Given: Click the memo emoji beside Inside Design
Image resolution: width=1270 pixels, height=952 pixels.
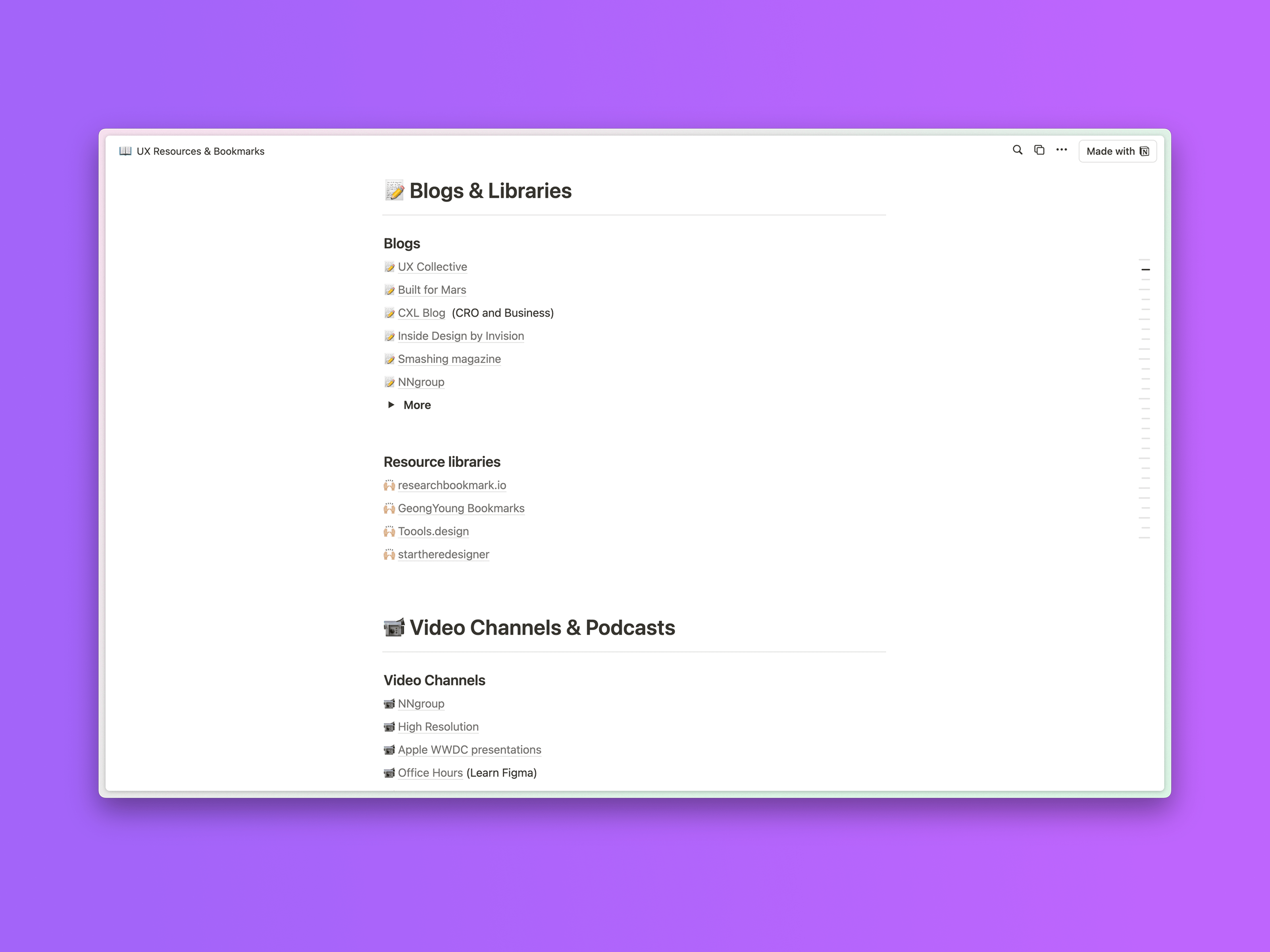Looking at the screenshot, I should tap(389, 336).
